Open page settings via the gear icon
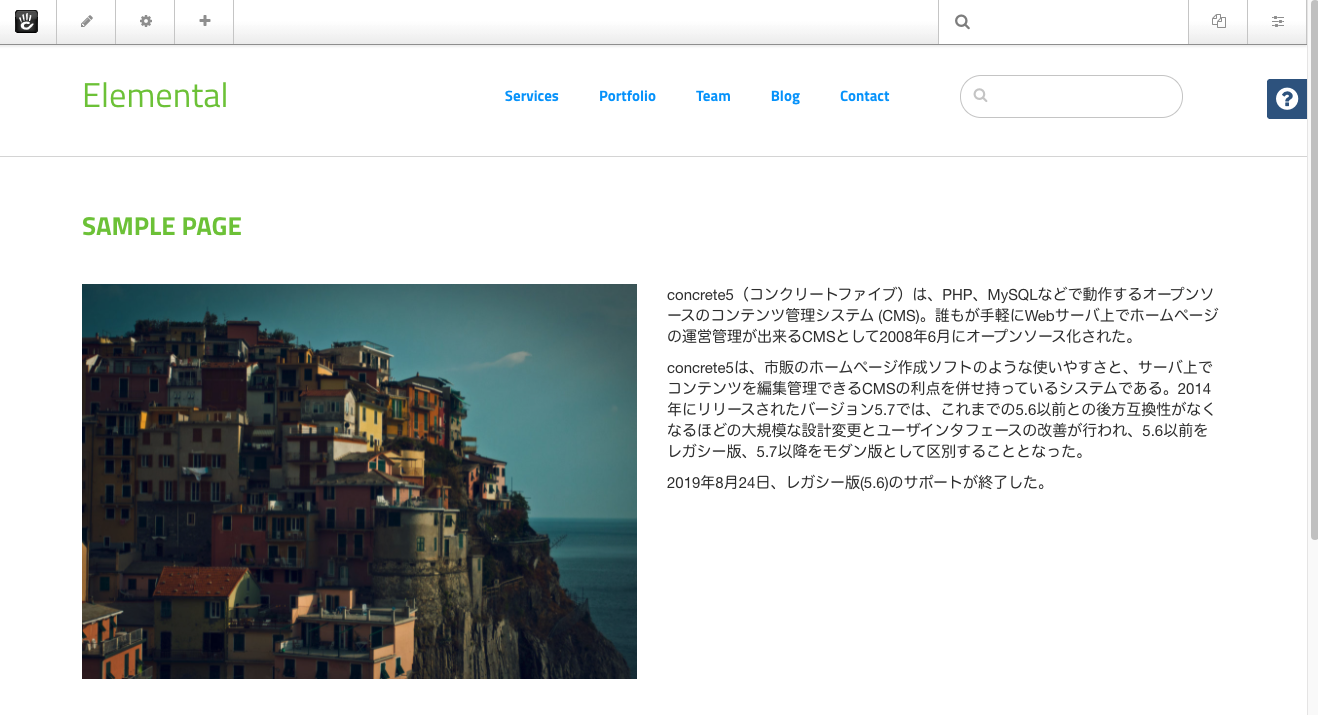The width and height of the screenshot is (1318, 715). click(144, 21)
